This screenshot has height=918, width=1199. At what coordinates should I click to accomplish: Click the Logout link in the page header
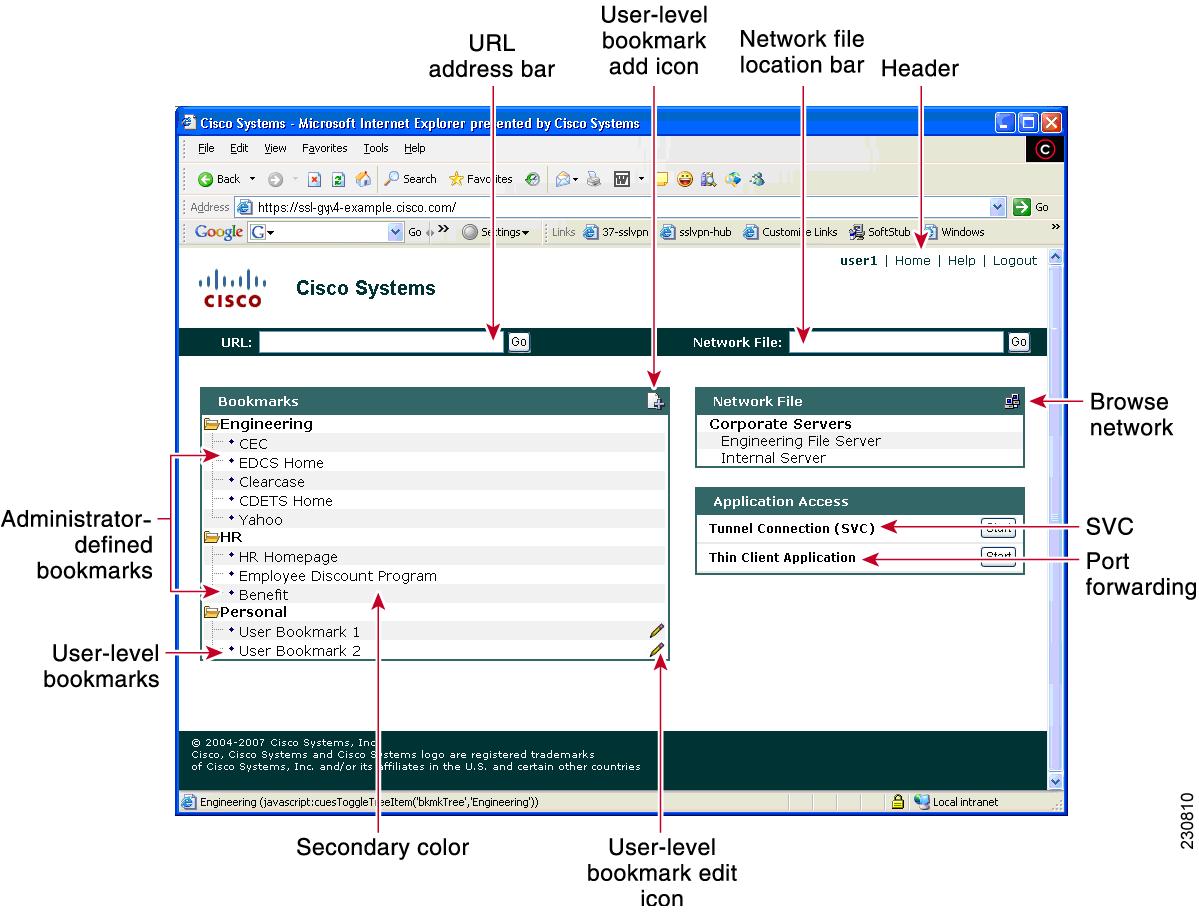pyautogui.click(x=1015, y=261)
